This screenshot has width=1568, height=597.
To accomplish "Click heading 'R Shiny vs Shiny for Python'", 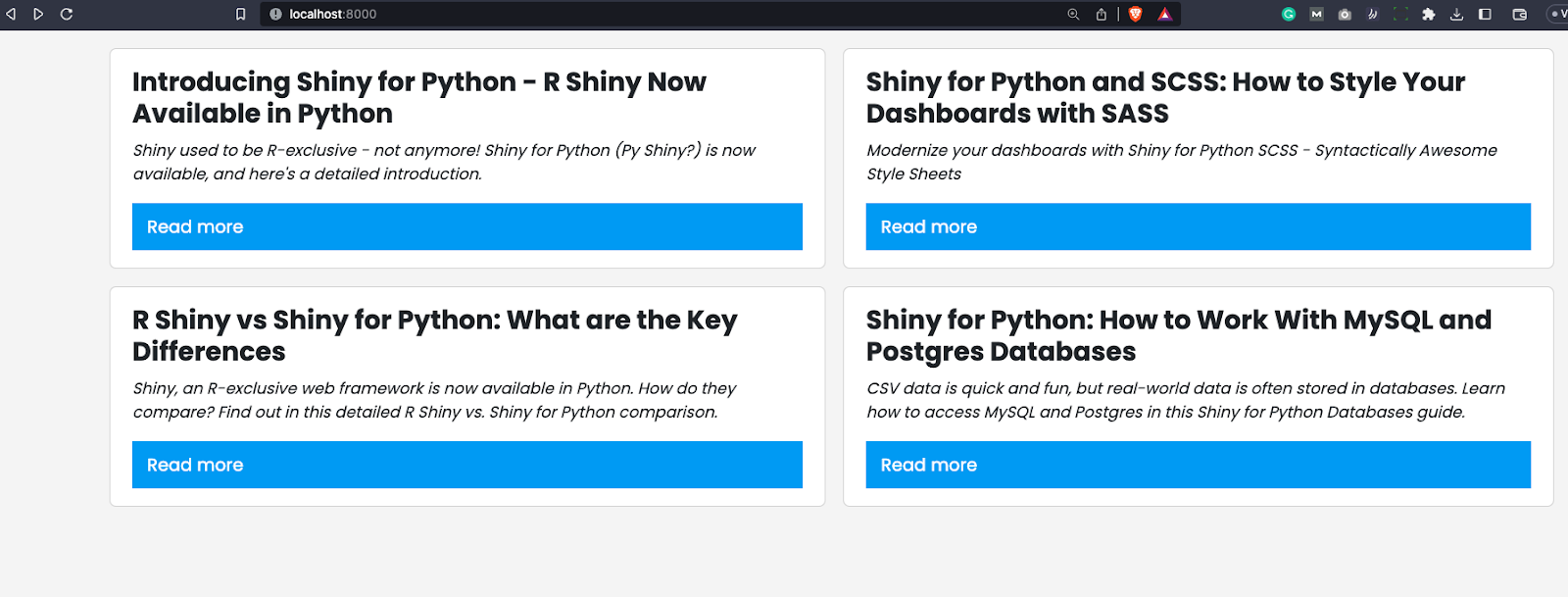I will coord(435,335).
